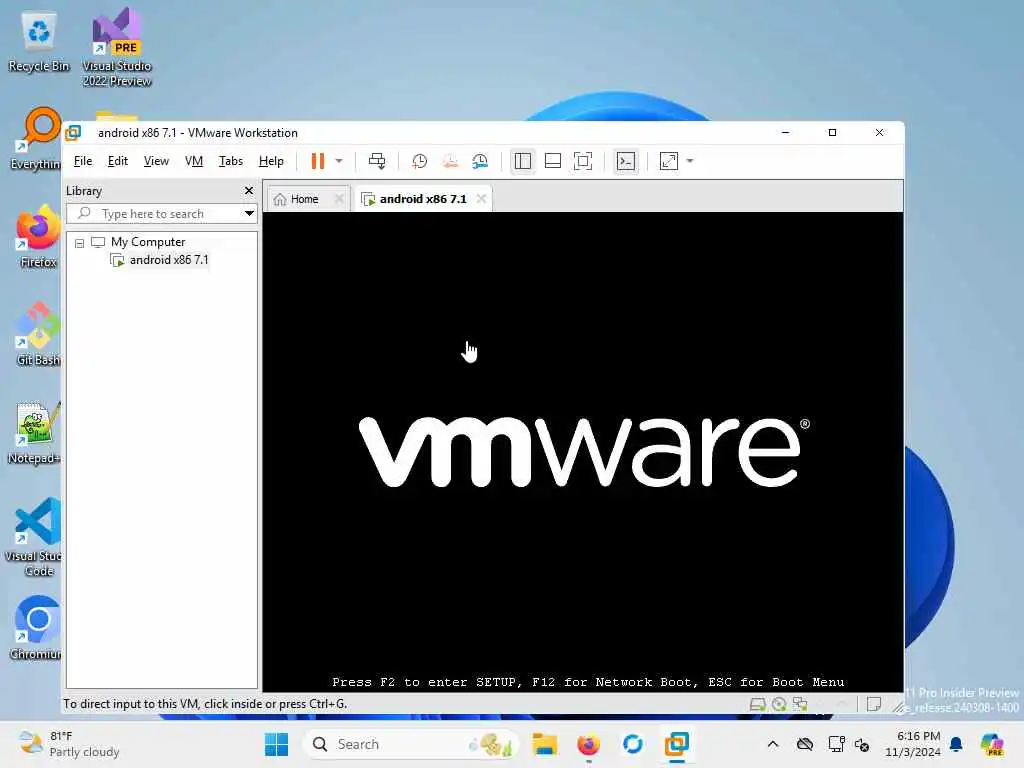1024x768 pixels.
Task: Toggle console view icon in toolbar
Action: coord(626,161)
